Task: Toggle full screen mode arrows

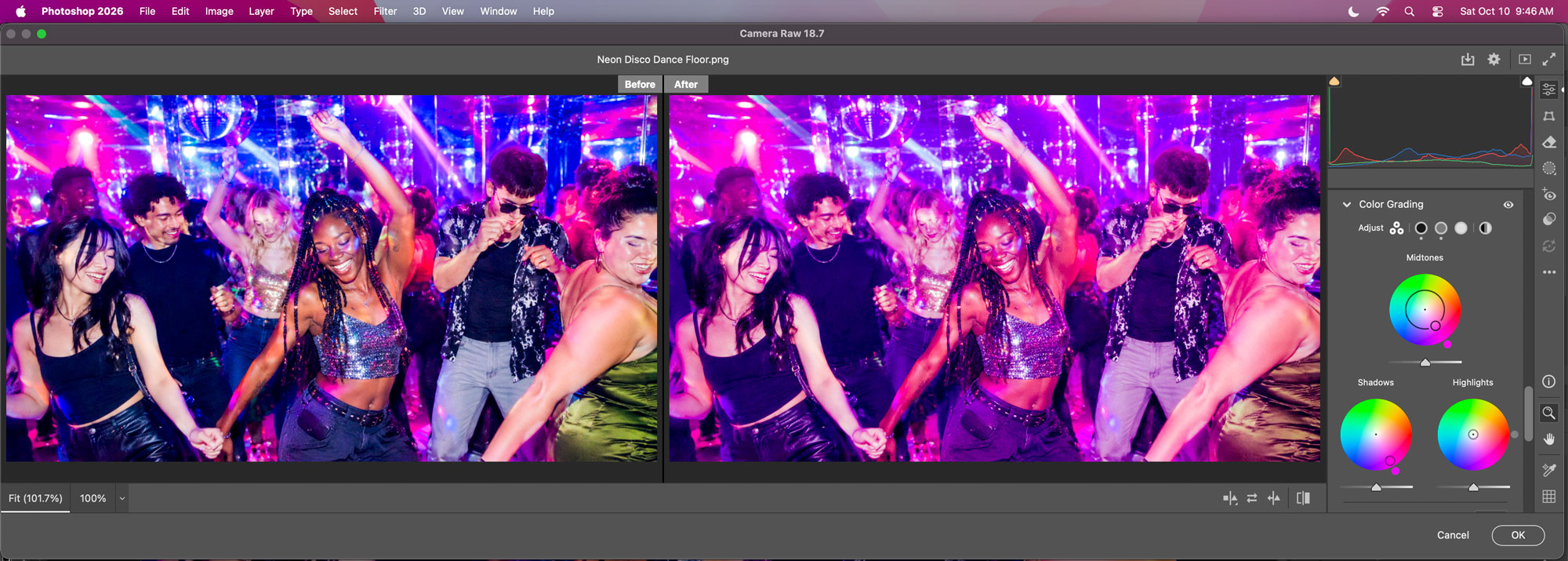Action: coord(1549,60)
